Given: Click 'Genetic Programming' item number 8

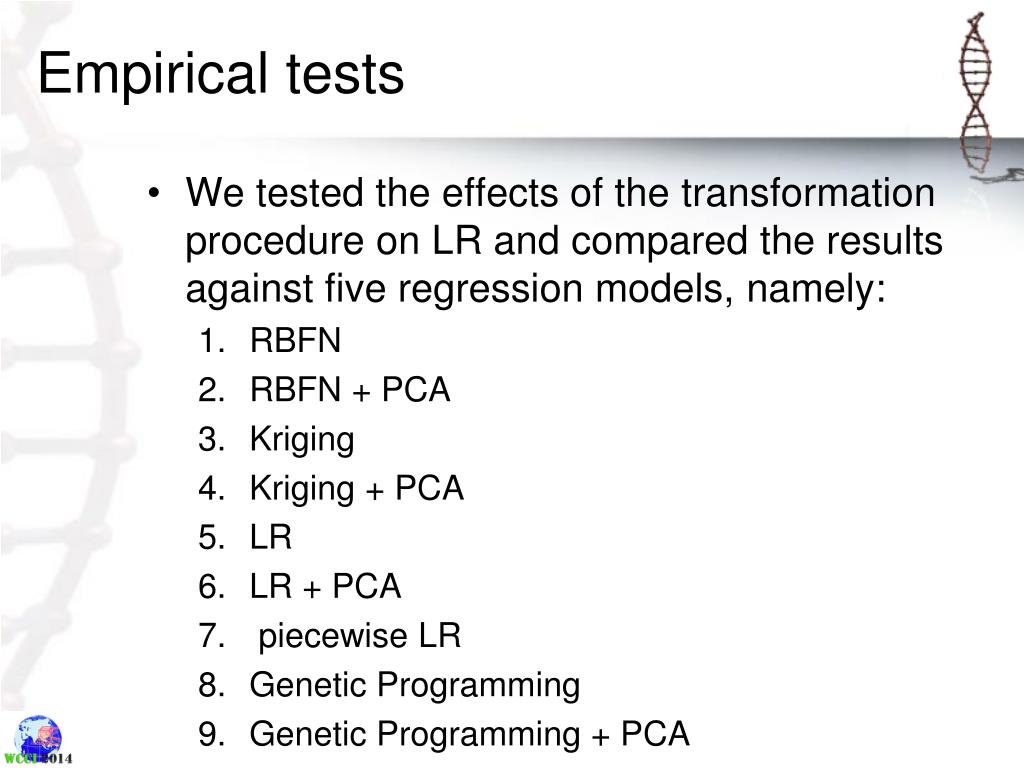Looking at the screenshot, I should (x=415, y=685).
